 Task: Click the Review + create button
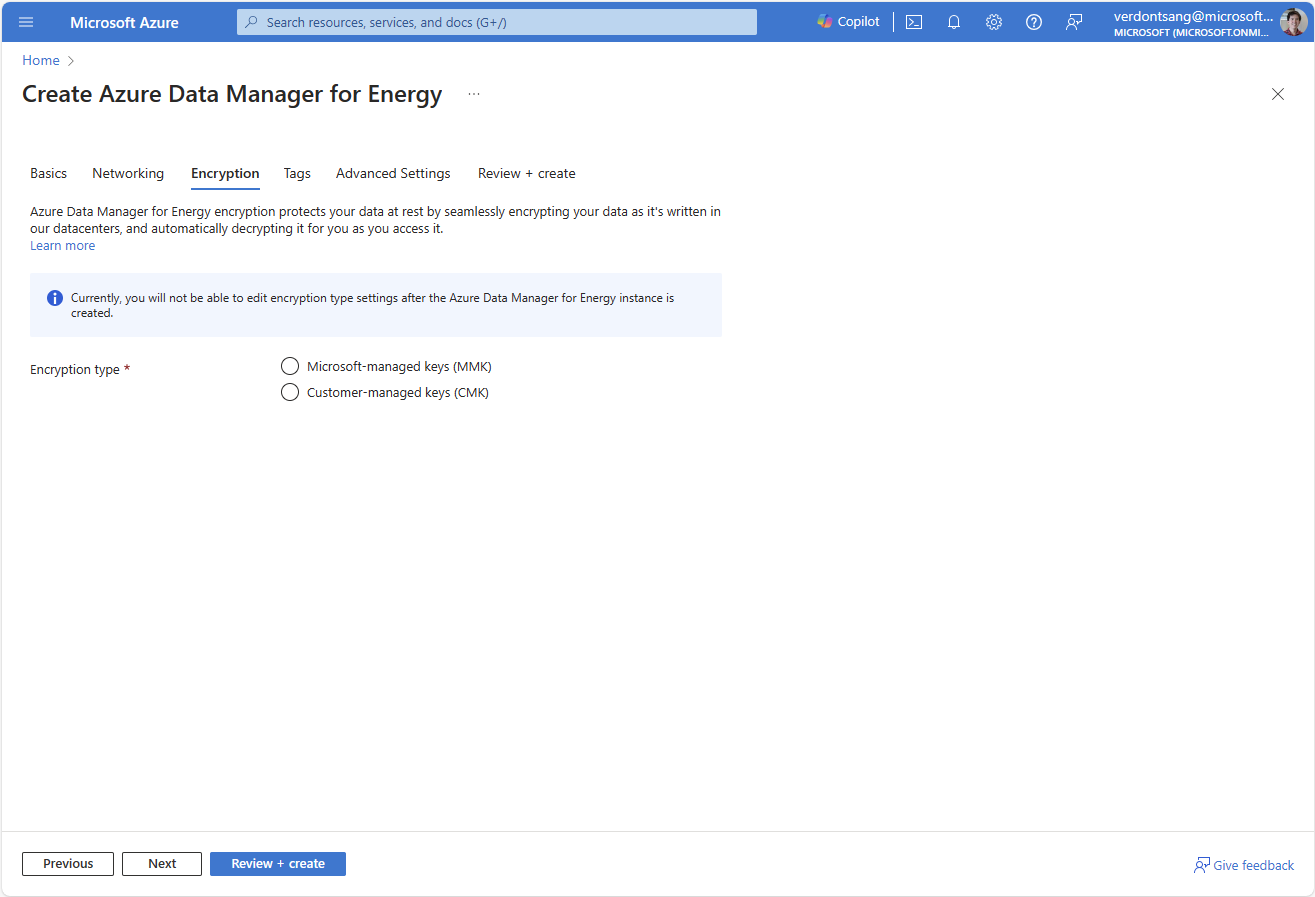[278, 863]
